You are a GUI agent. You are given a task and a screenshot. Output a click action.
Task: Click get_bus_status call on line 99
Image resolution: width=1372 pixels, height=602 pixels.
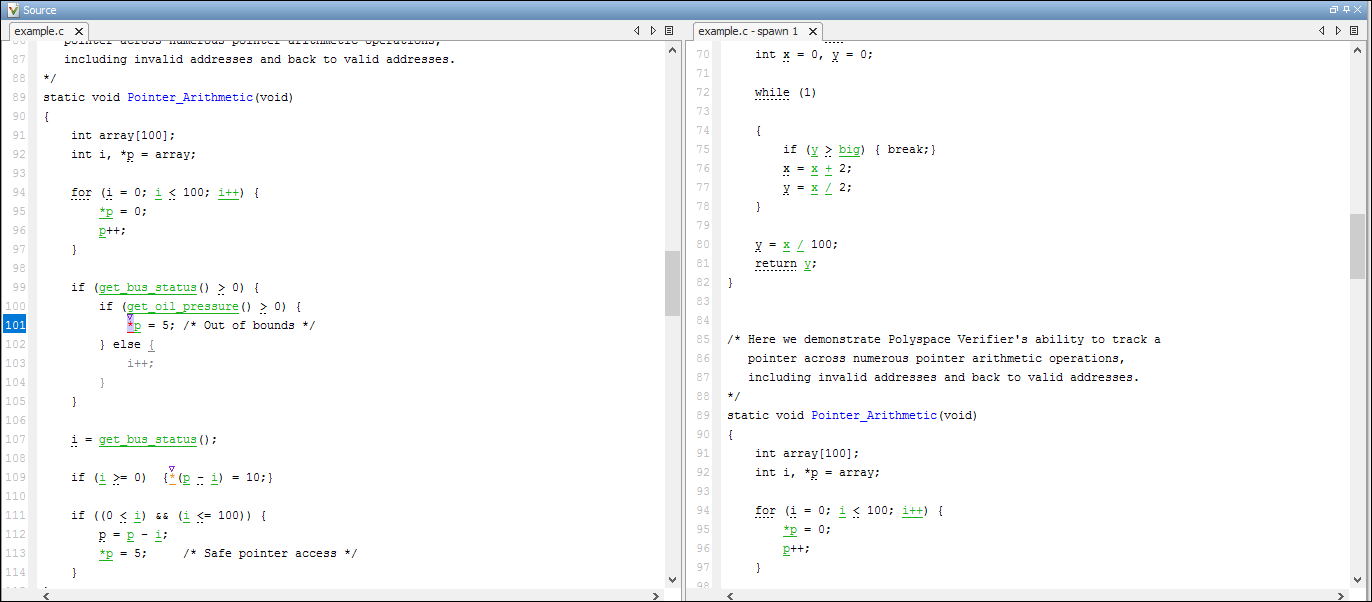coord(147,287)
